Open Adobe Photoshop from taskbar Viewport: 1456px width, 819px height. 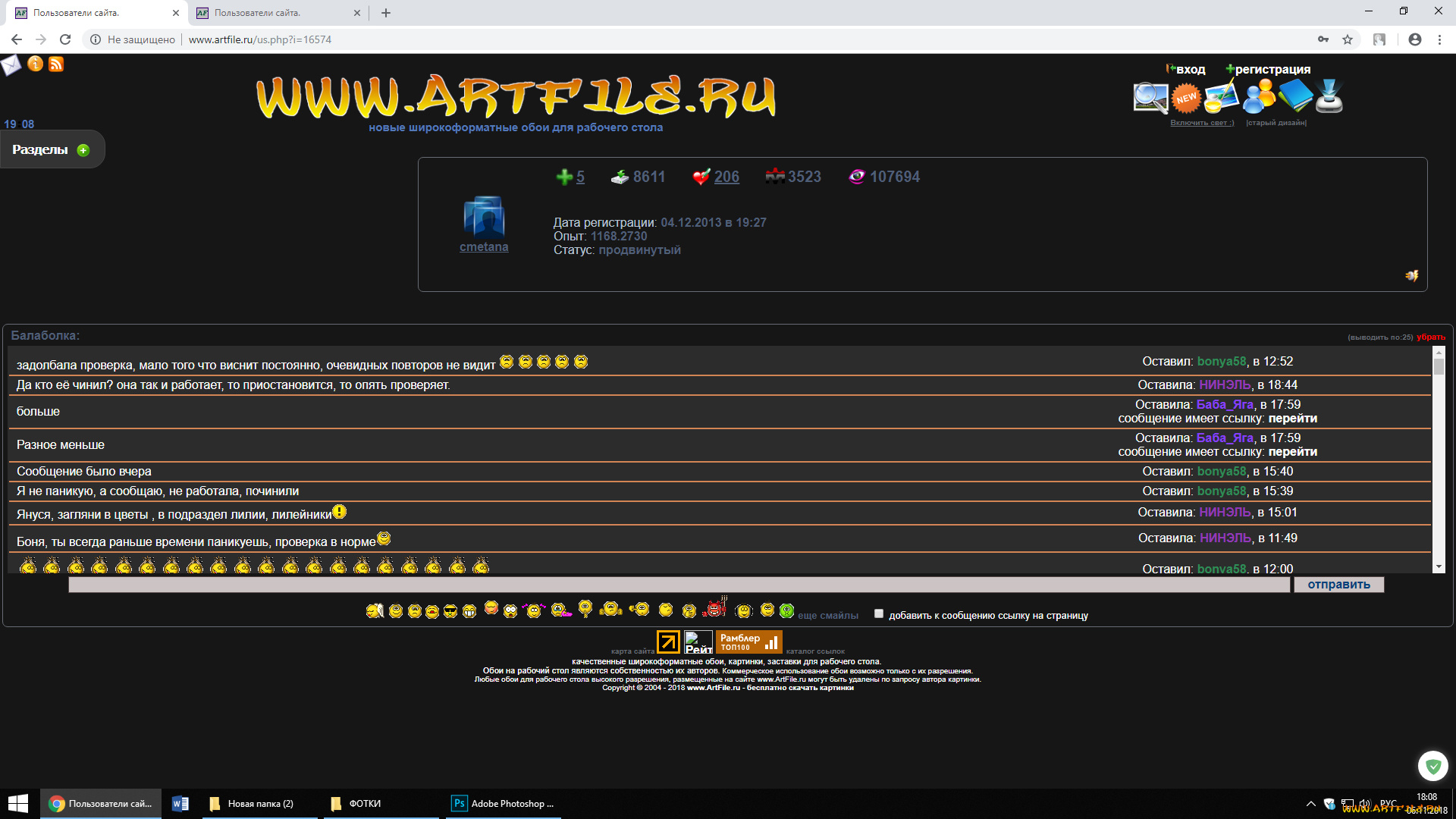tap(504, 804)
